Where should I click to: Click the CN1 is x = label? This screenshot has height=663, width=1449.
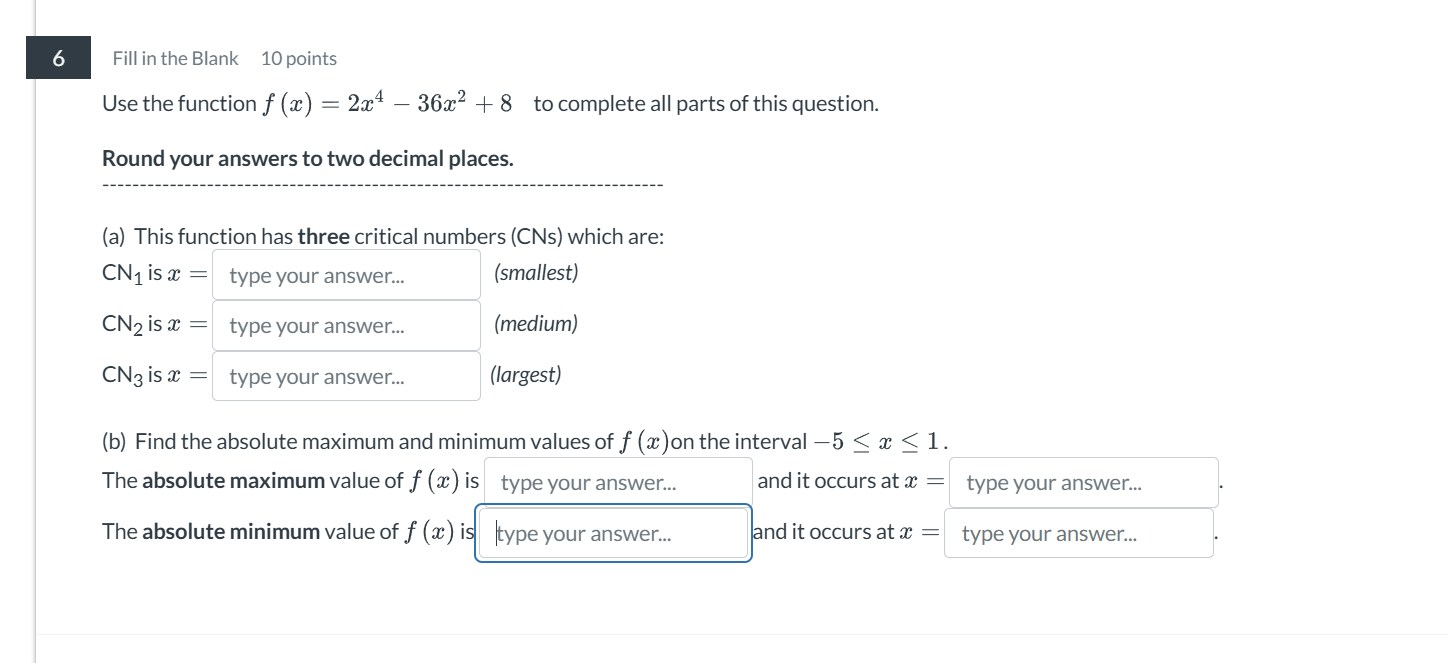(x=153, y=272)
